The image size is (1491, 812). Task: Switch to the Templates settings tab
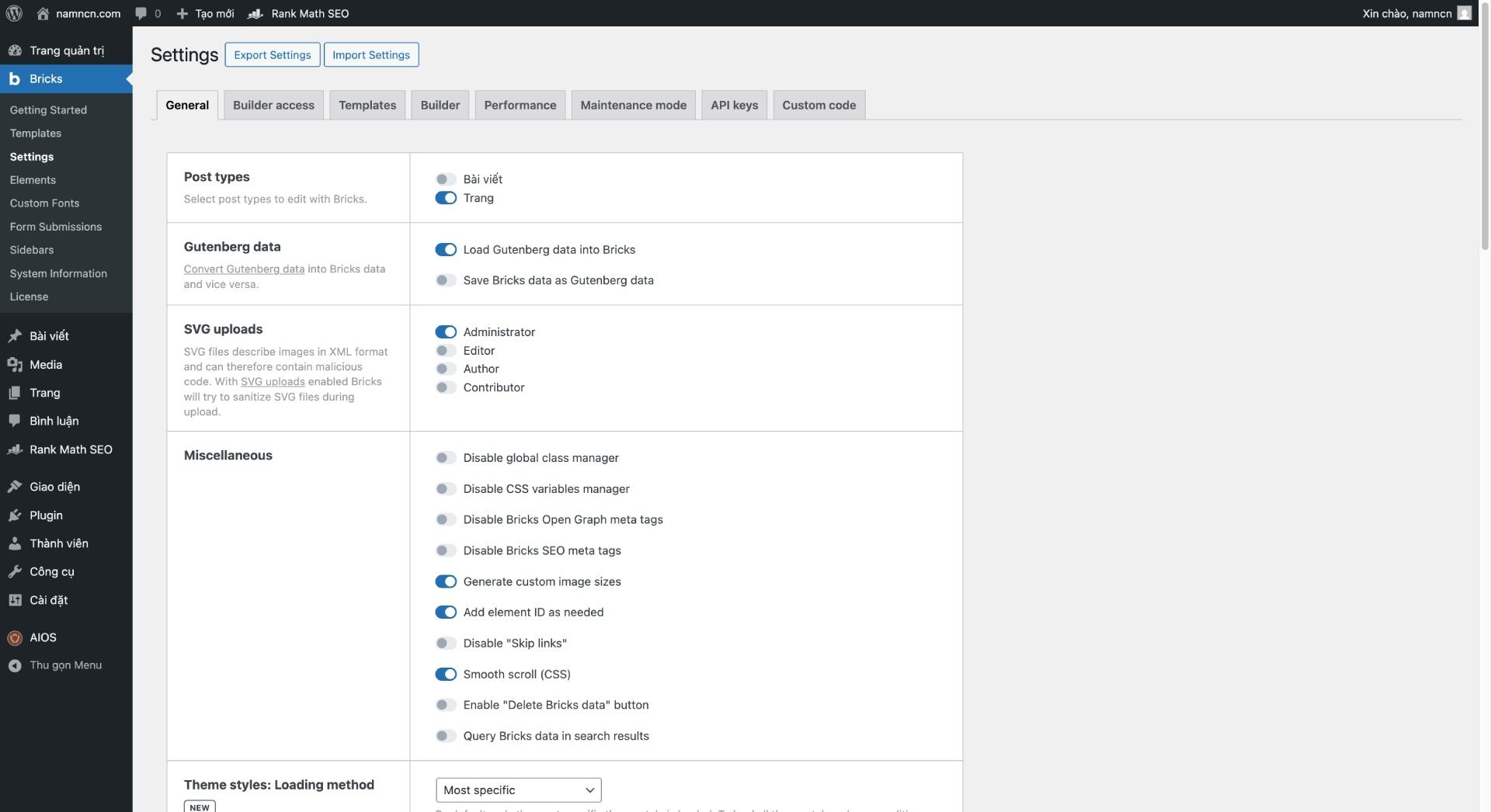pyautogui.click(x=367, y=105)
